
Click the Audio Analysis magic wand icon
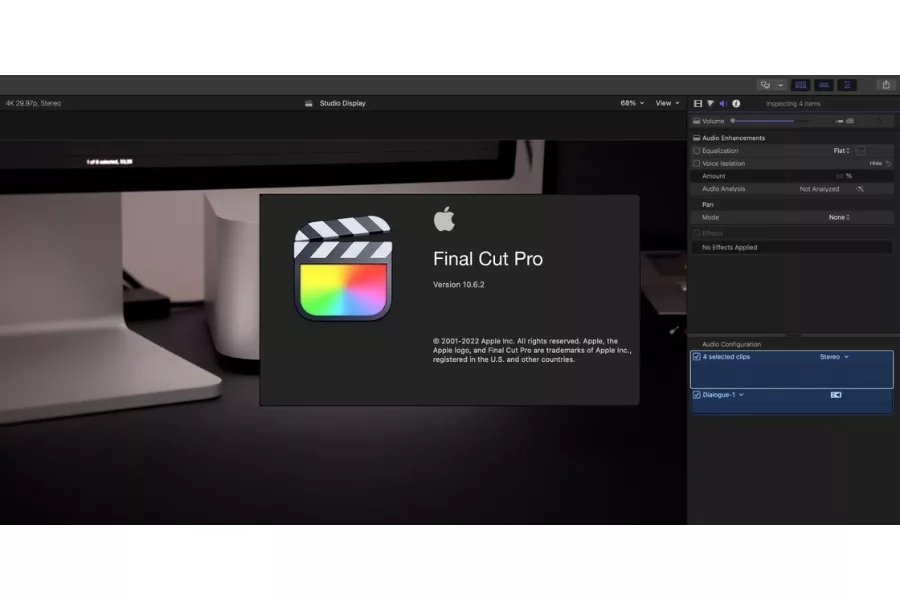pyautogui.click(x=860, y=189)
